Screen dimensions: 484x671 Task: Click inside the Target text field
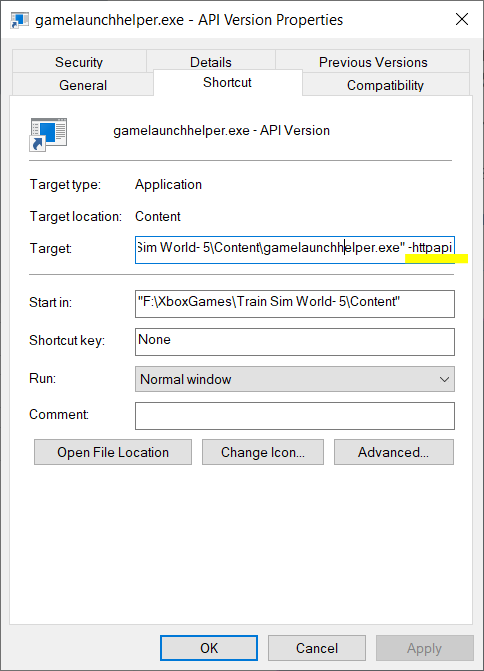295,250
